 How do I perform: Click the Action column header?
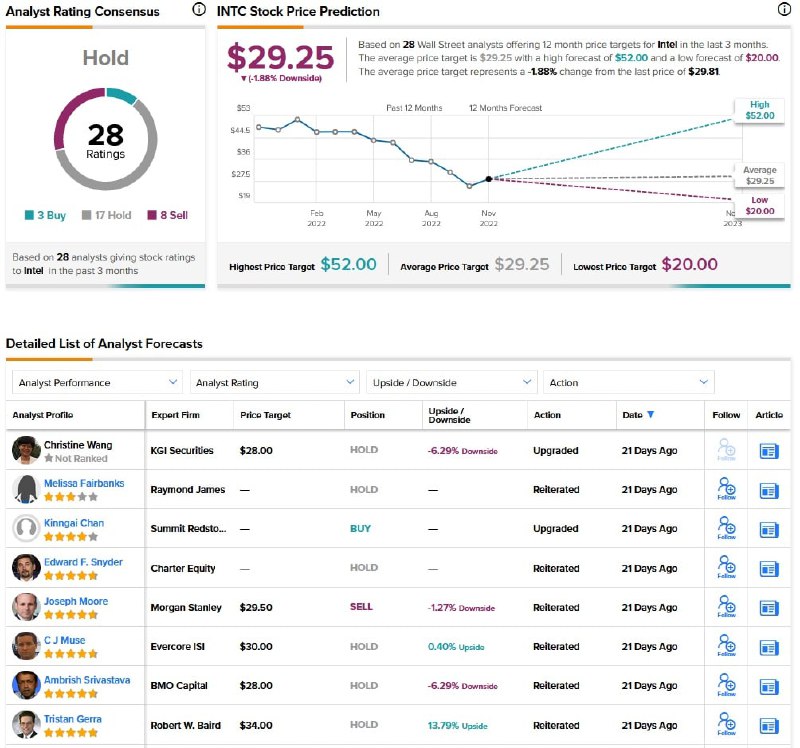[547, 415]
